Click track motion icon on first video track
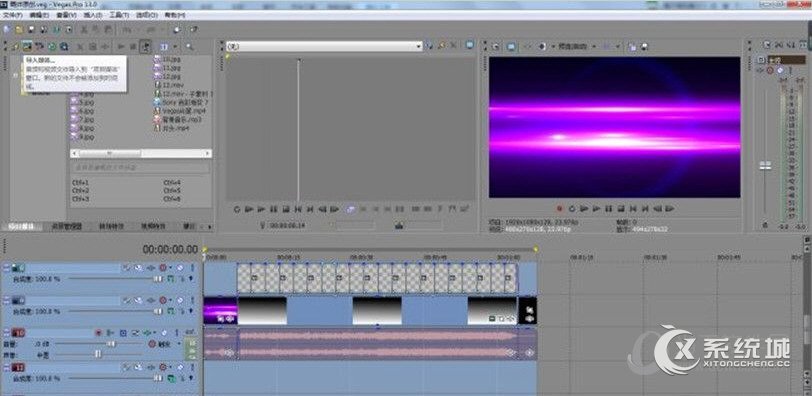 (127, 268)
